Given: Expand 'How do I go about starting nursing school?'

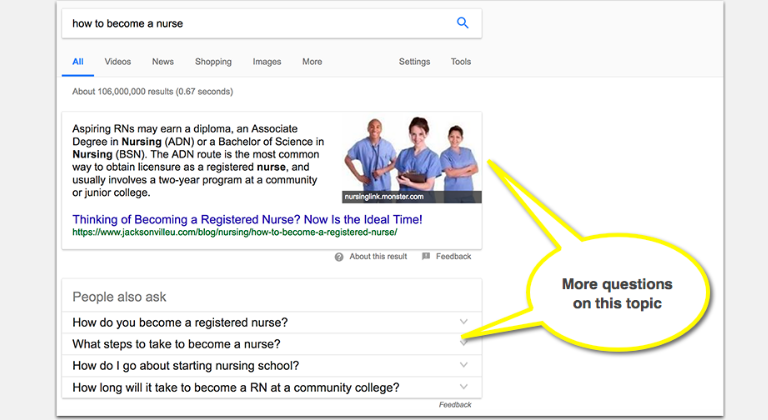Looking at the screenshot, I should pos(272,366).
